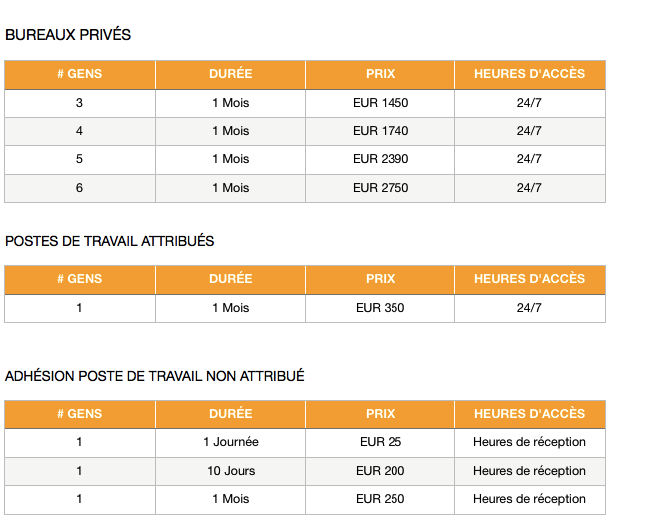Select the EUR 1740 price cell

(380, 131)
